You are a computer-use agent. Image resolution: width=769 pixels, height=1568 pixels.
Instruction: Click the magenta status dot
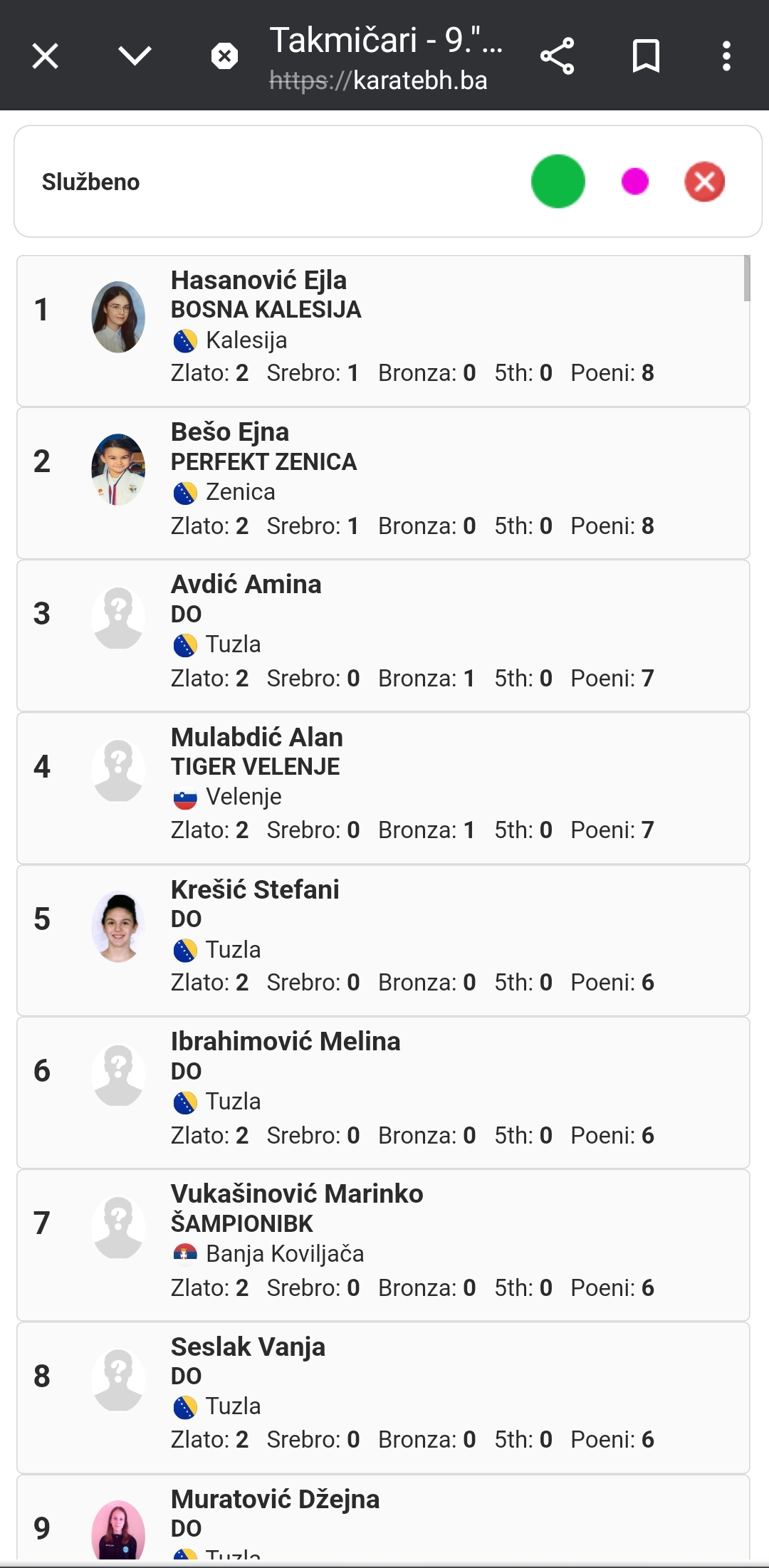634,182
